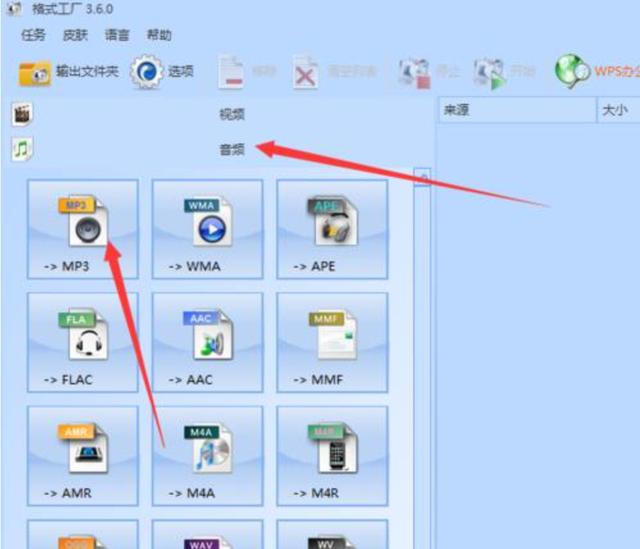Viewport: 640px width, 549px height.
Task: Click the 大小 (Size) column header
Action: (x=619, y=109)
